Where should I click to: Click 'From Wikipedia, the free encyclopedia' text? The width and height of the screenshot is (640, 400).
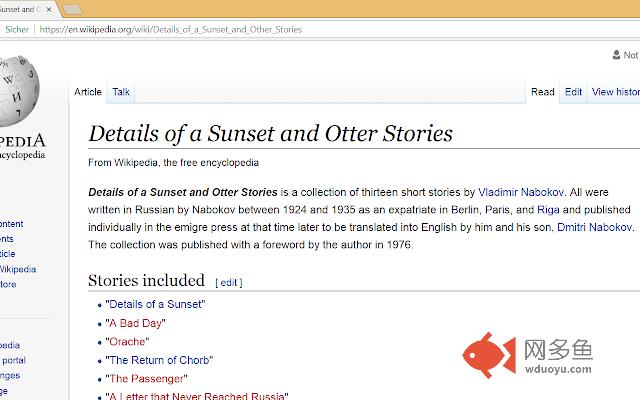173,162
